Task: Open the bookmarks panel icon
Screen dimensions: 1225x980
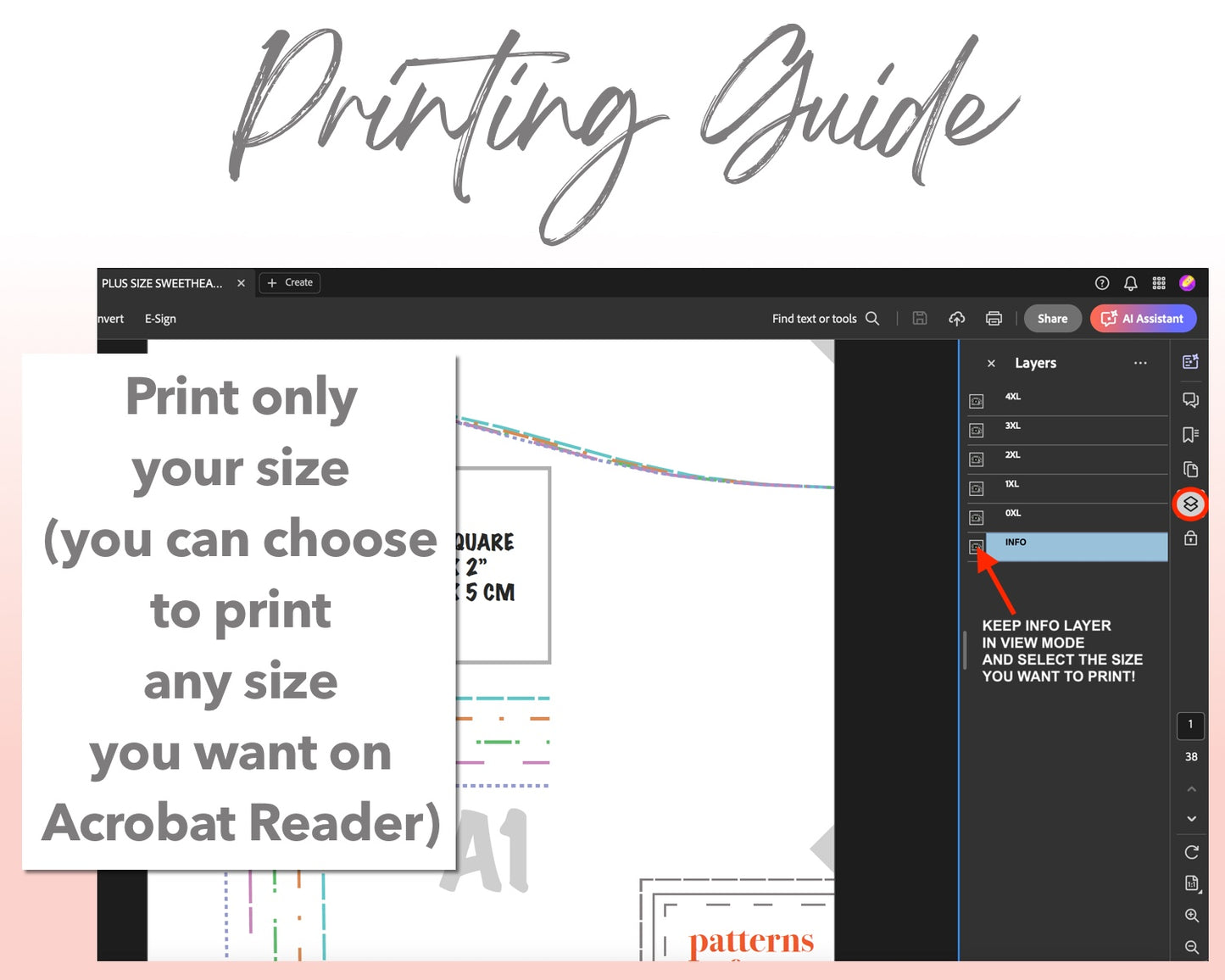Action: [x=1190, y=435]
